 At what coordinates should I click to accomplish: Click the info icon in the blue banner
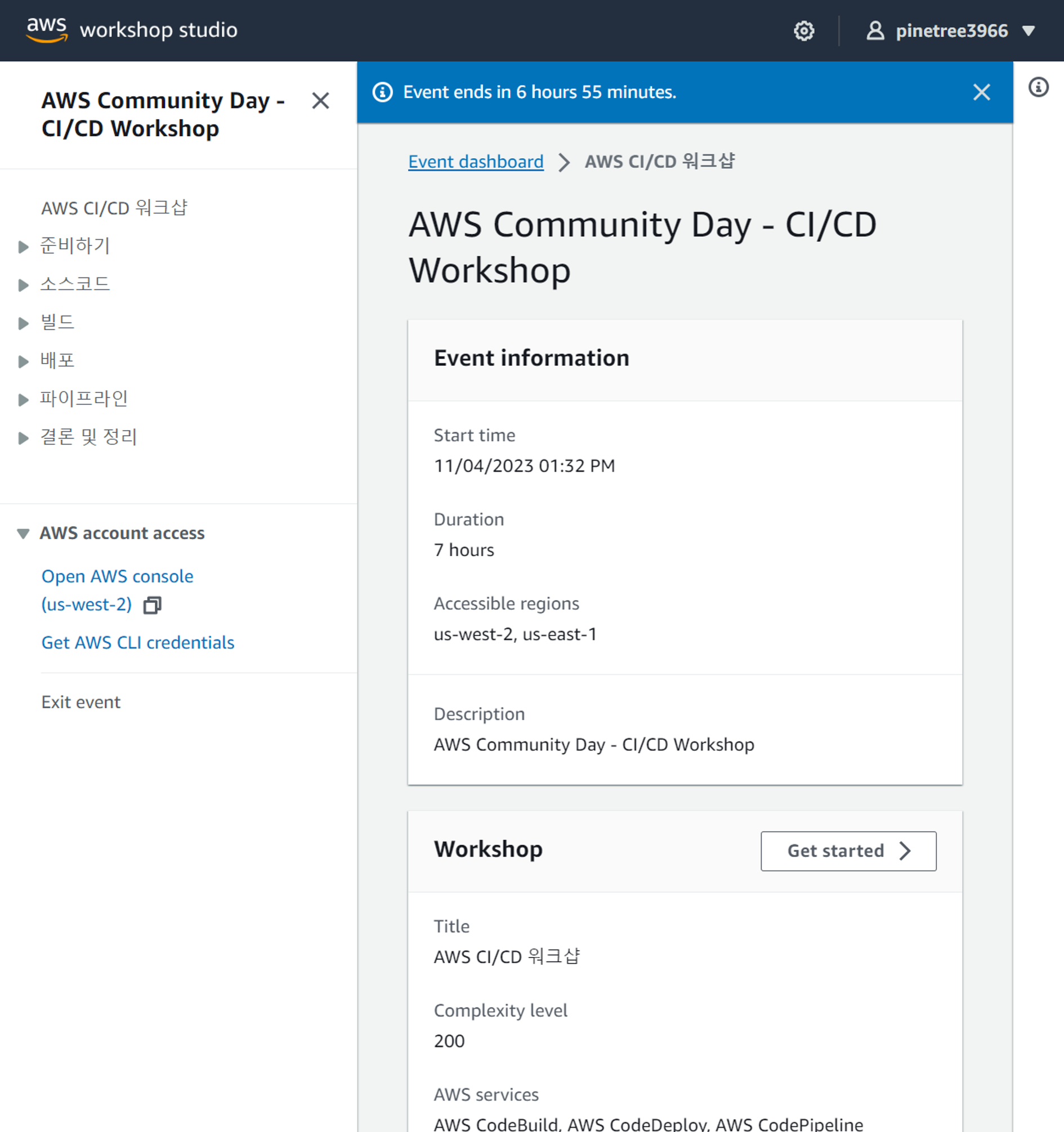point(383,92)
